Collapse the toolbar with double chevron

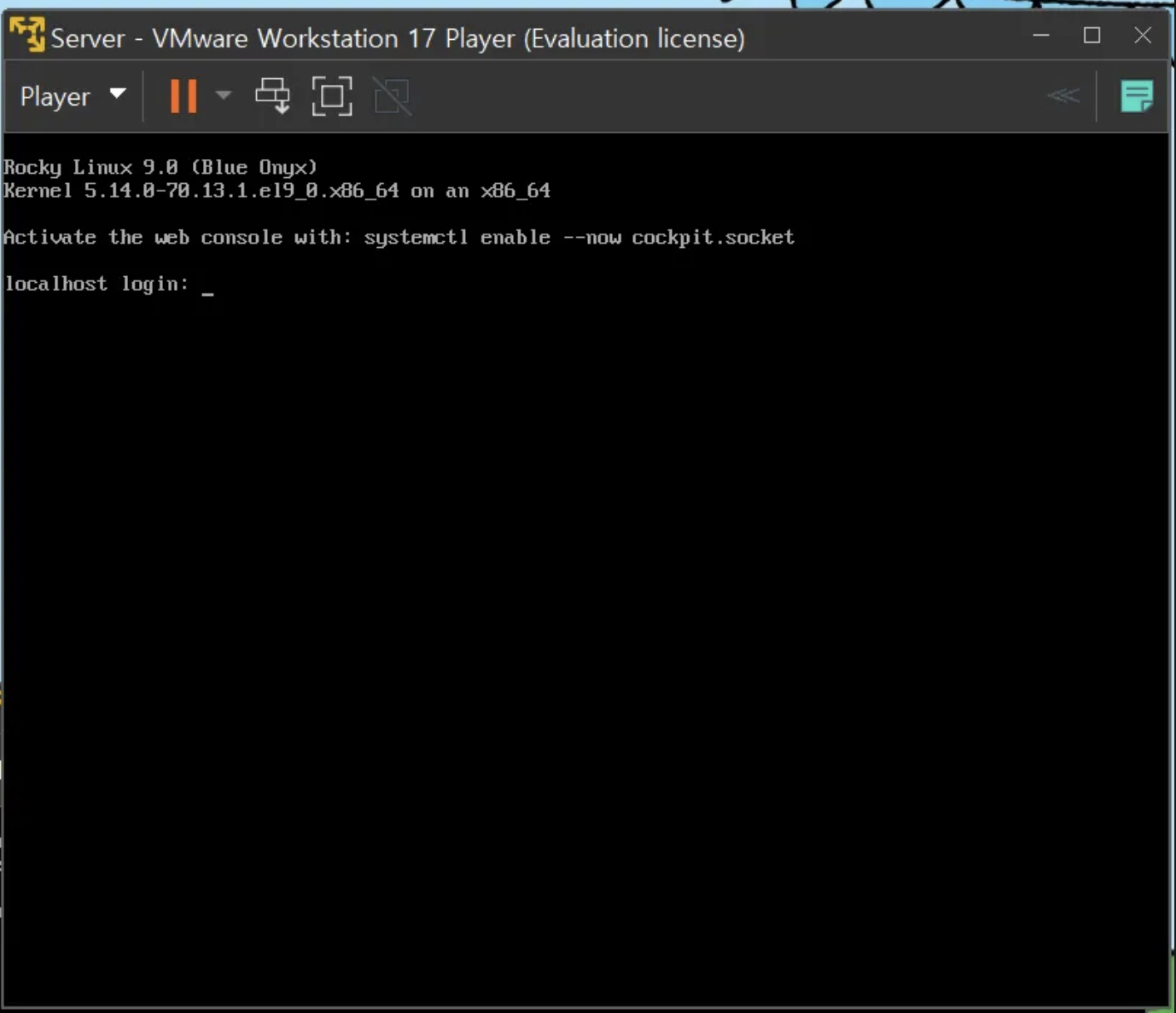[x=1063, y=96]
